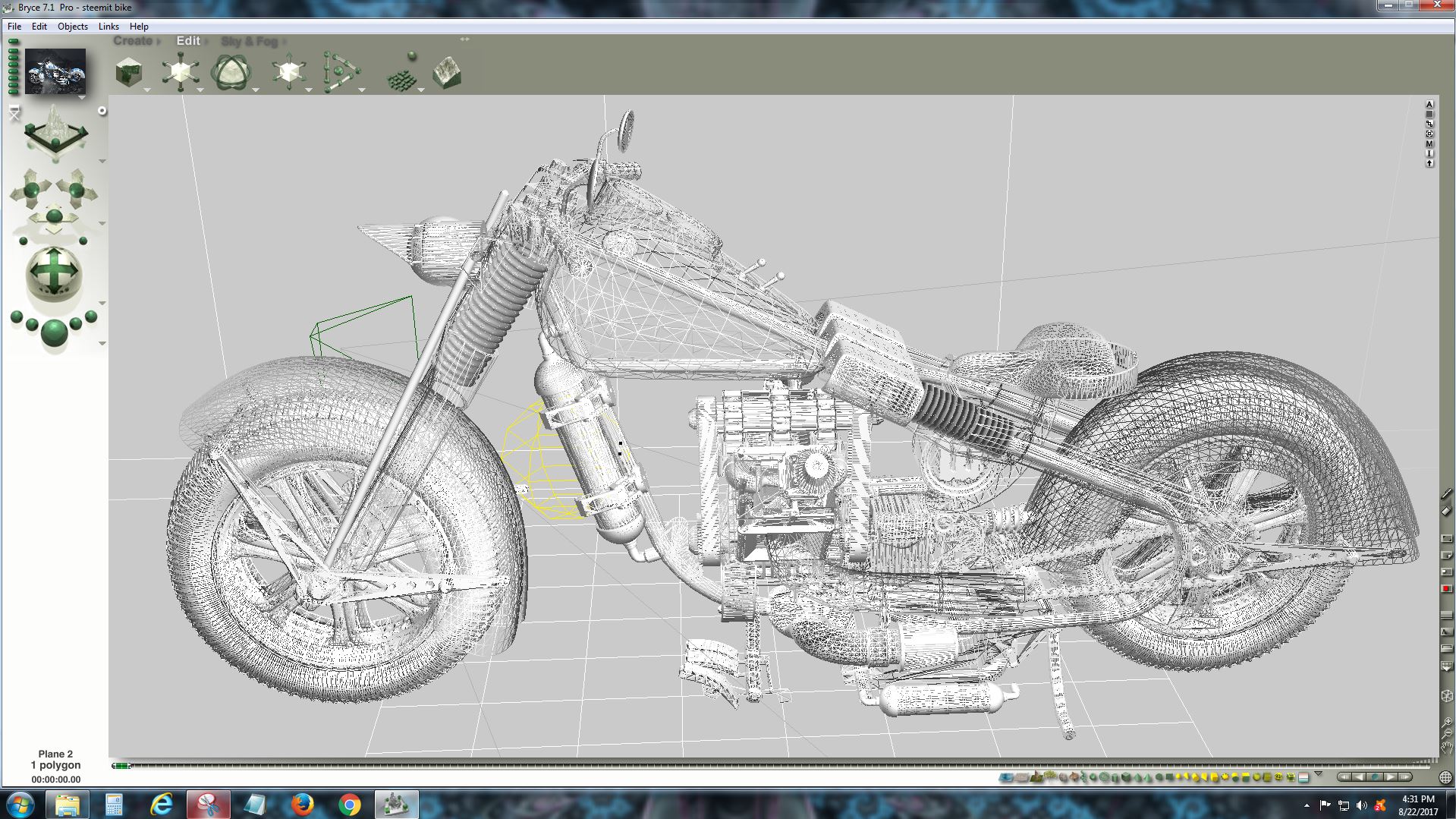This screenshot has height=819, width=1456.
Task: Toggle the bracketed selection display button
Action: tap(1429, 134)
